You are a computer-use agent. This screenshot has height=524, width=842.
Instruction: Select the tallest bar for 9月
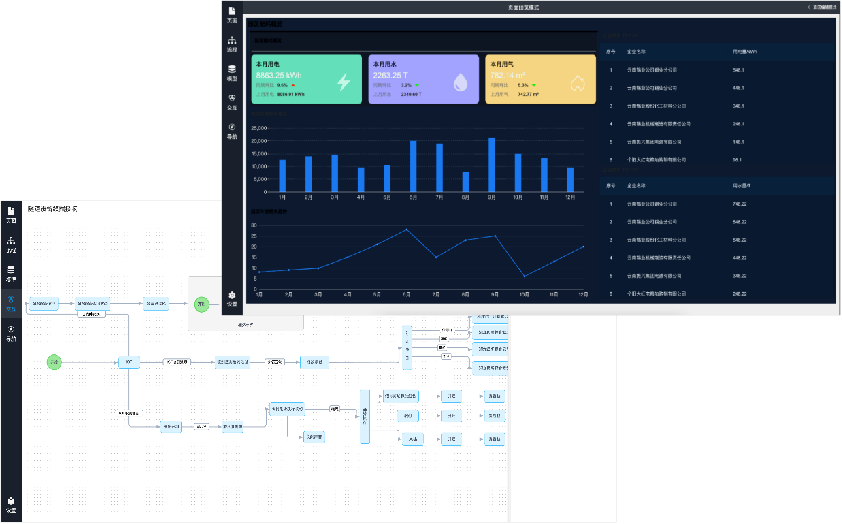point(491,165)
